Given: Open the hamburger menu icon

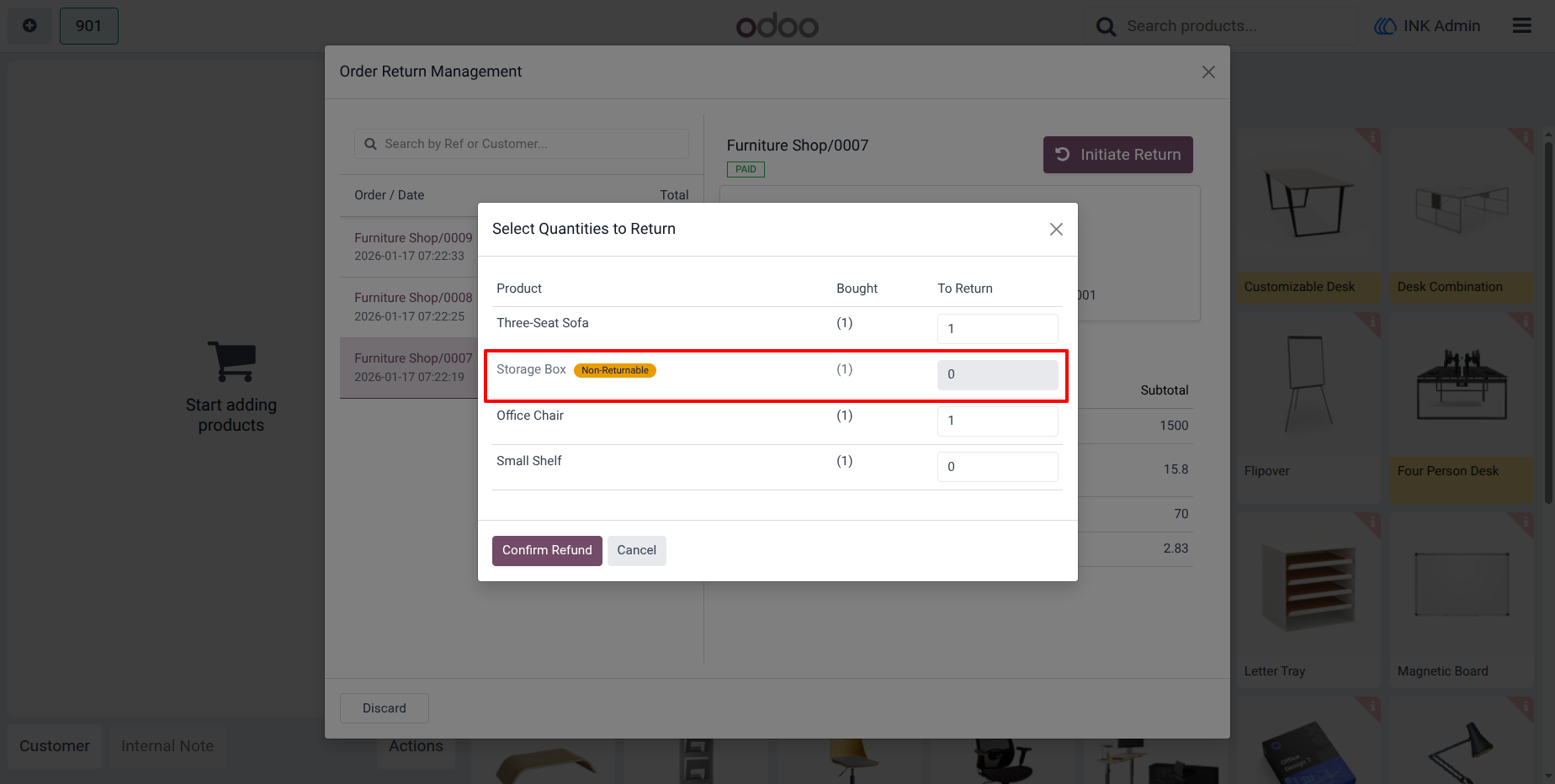Looking at the screenshot, I should (1521, 26).
